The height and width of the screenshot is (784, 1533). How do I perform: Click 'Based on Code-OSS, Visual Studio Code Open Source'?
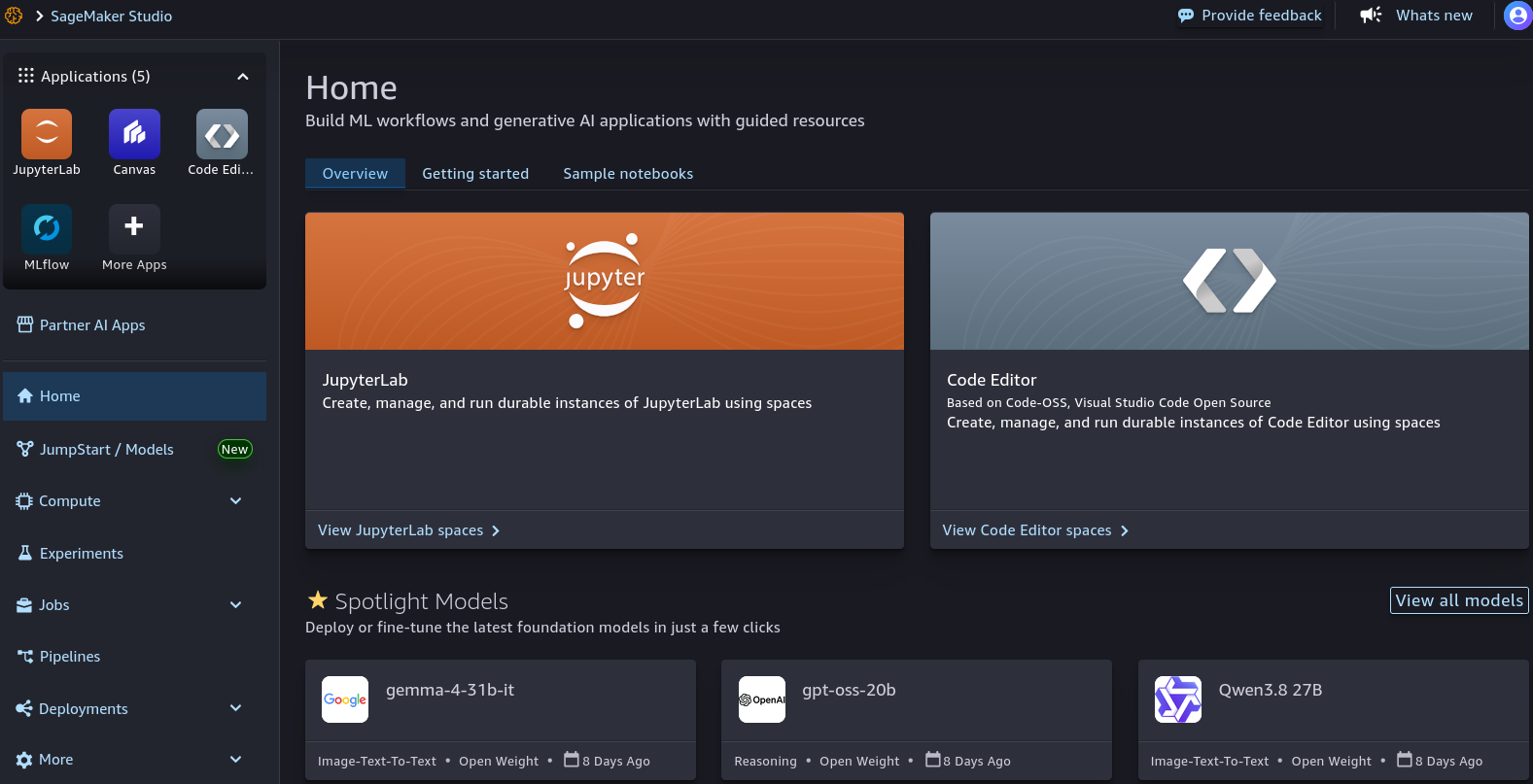[1109, 402]
